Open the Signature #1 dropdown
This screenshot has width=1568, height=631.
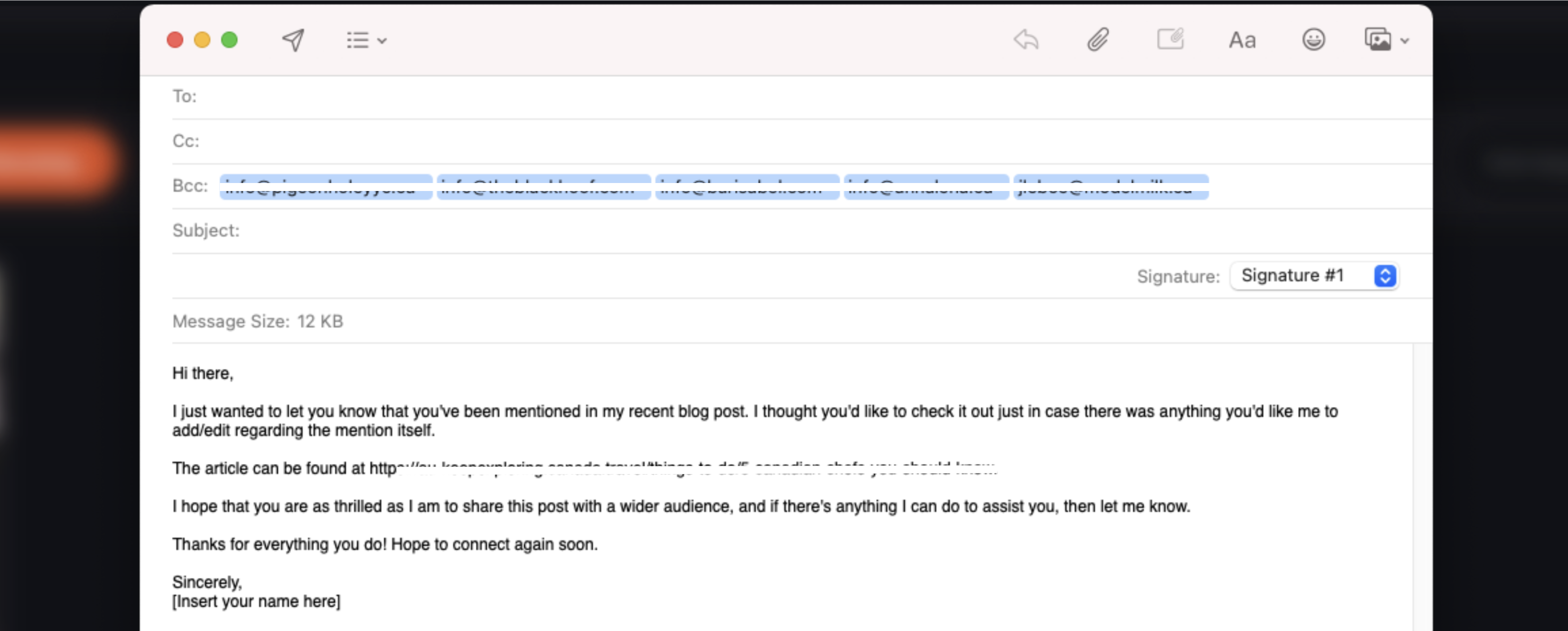point(1314,276)
